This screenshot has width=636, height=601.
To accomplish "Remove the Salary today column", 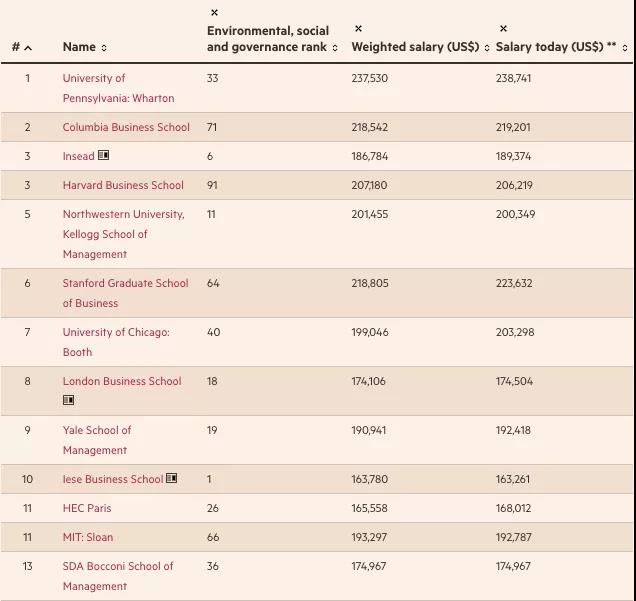I will click(x=503, y=29).
